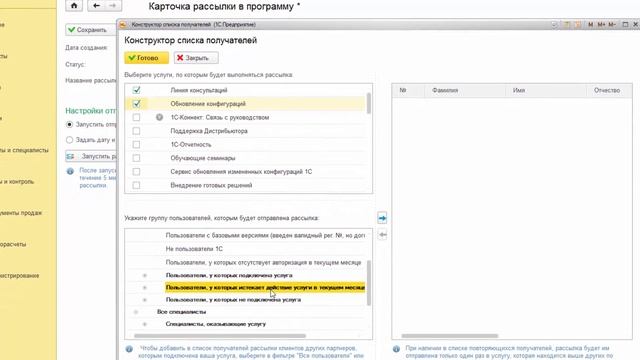Click horizontal scrollbar of user groups list
Image resolution: width=640 pixels, height=360 pixels.
[x=220, y=336]
